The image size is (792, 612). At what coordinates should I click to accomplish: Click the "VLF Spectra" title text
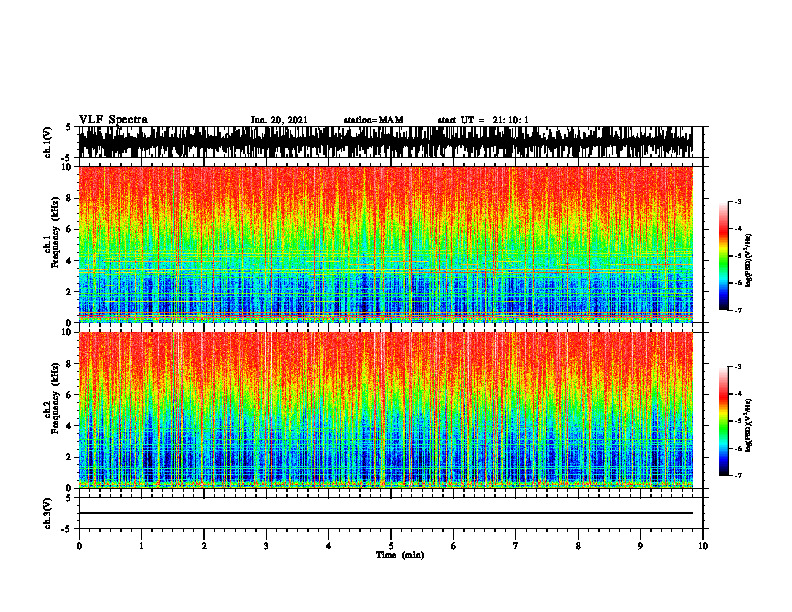coord(113,120)
